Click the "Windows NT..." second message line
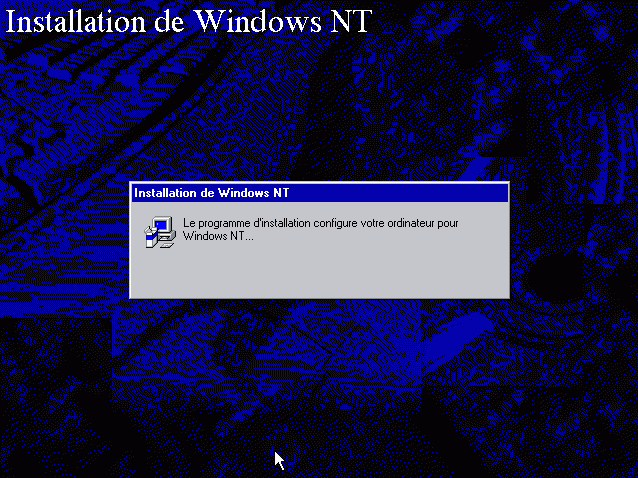 (x=218, y=236)
